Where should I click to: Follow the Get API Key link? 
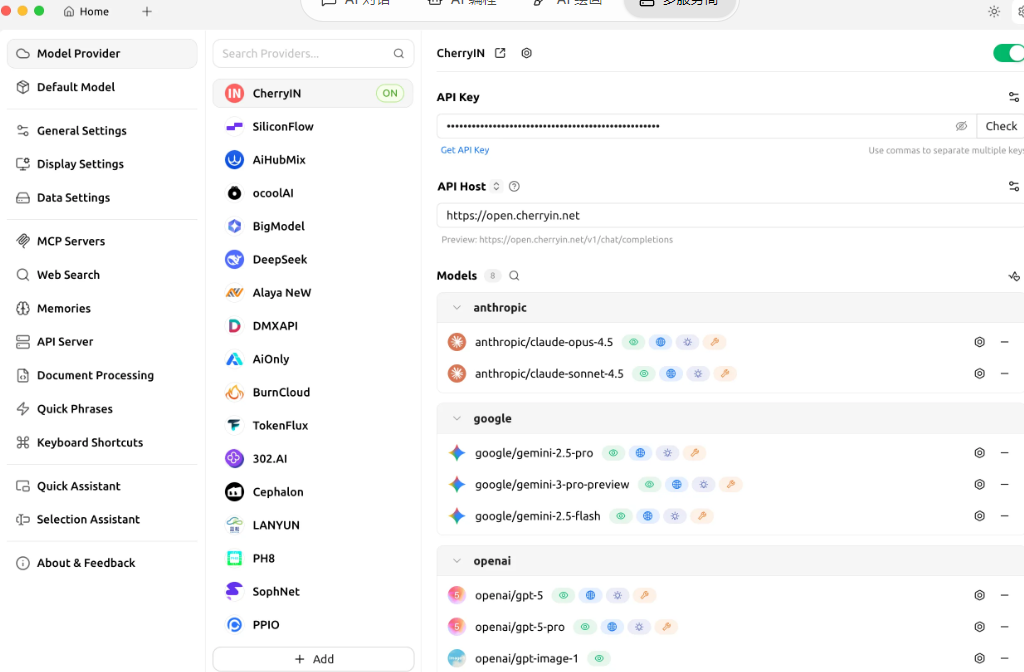click(465, 150)
